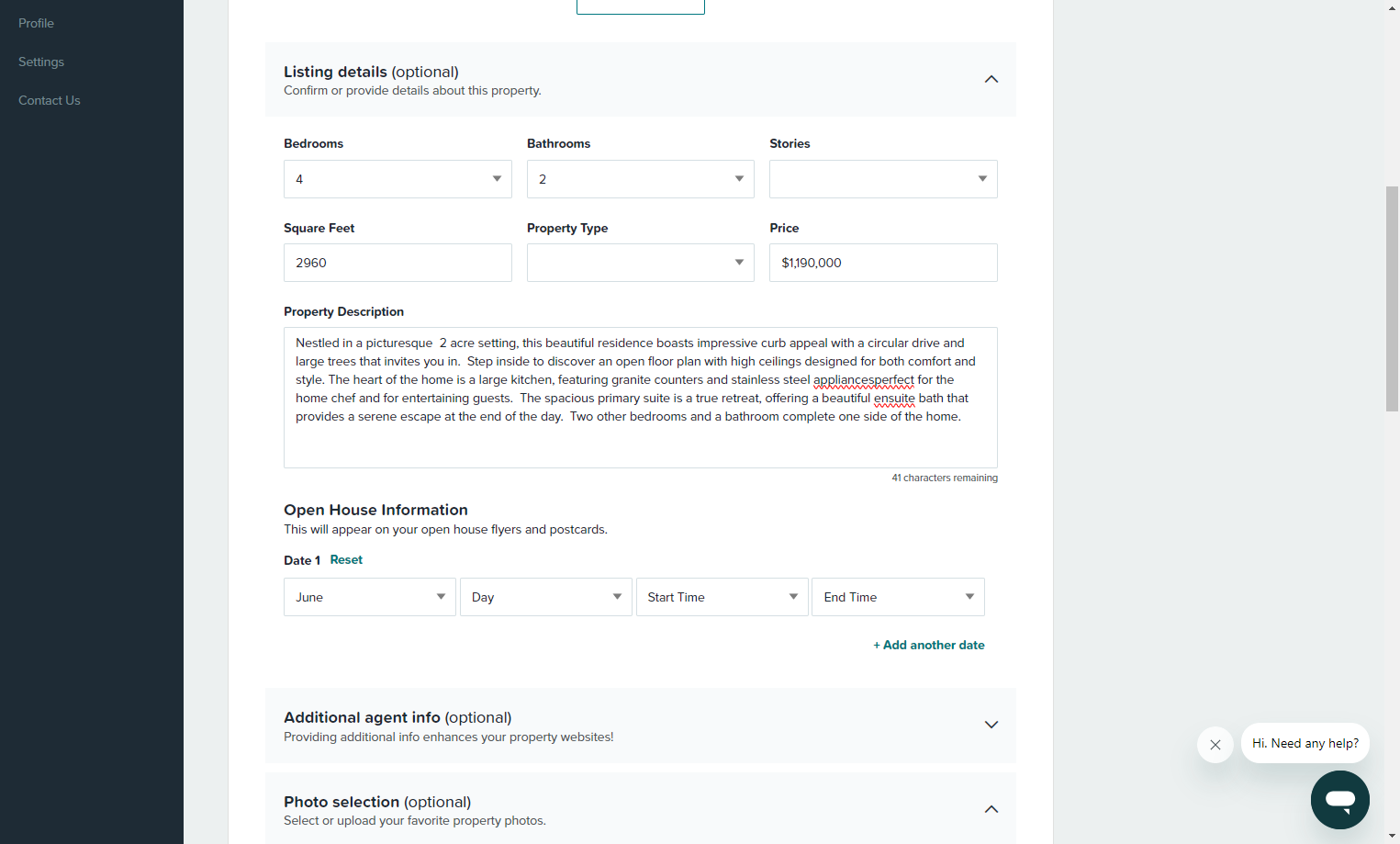Screen dimensions: 1400x844
Task: Open Contact Us in the sidebar
Action: coord(50,100)
